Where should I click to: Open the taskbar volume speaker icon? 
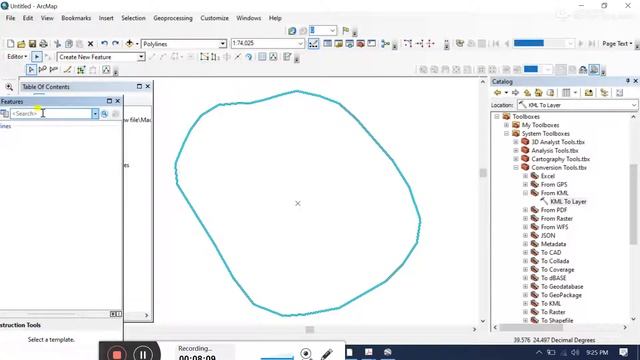click(x=575, y=352)
